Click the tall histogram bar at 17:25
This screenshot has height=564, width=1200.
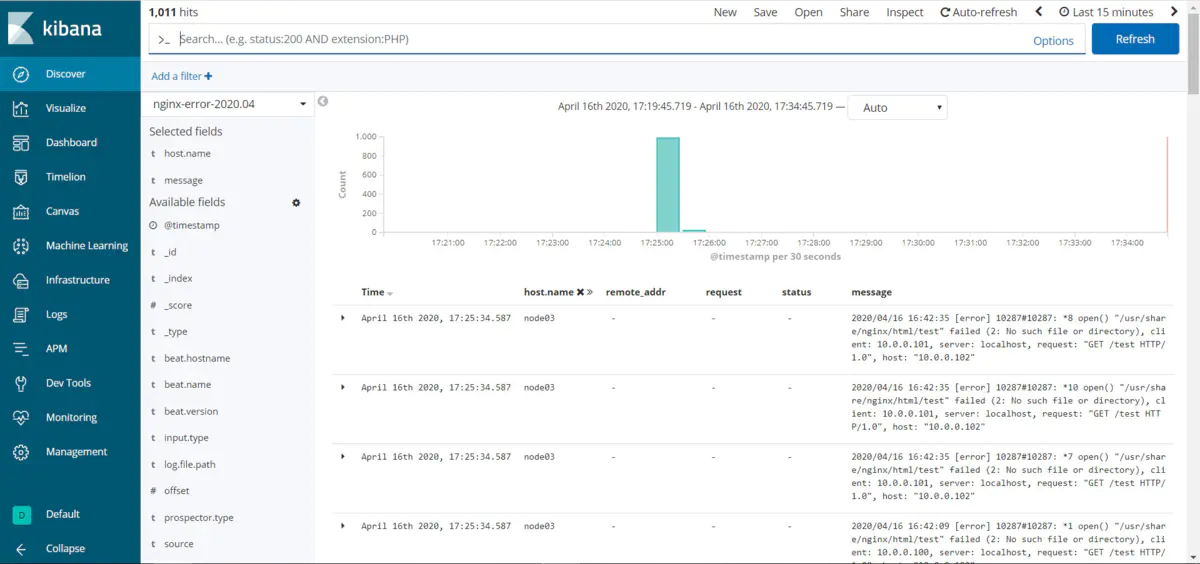668,185
